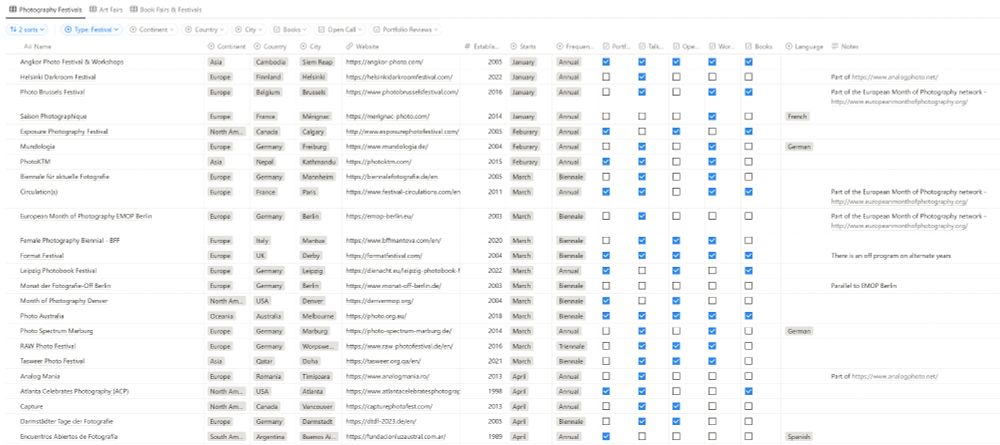Open the Taswer Photo Festival entry

pyautogui.click(x=52, y=361)
